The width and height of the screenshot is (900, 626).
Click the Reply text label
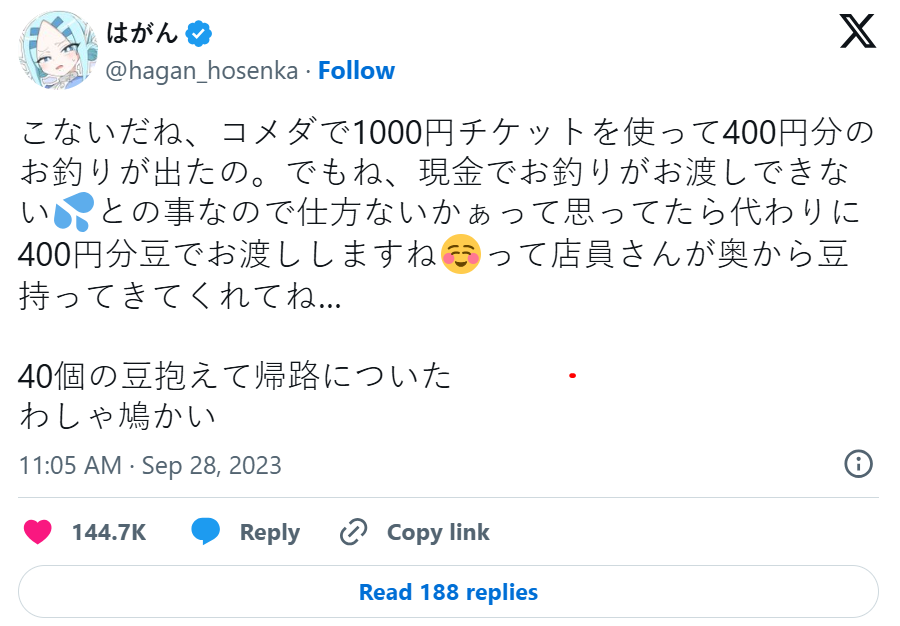click(x=269, y=533)
